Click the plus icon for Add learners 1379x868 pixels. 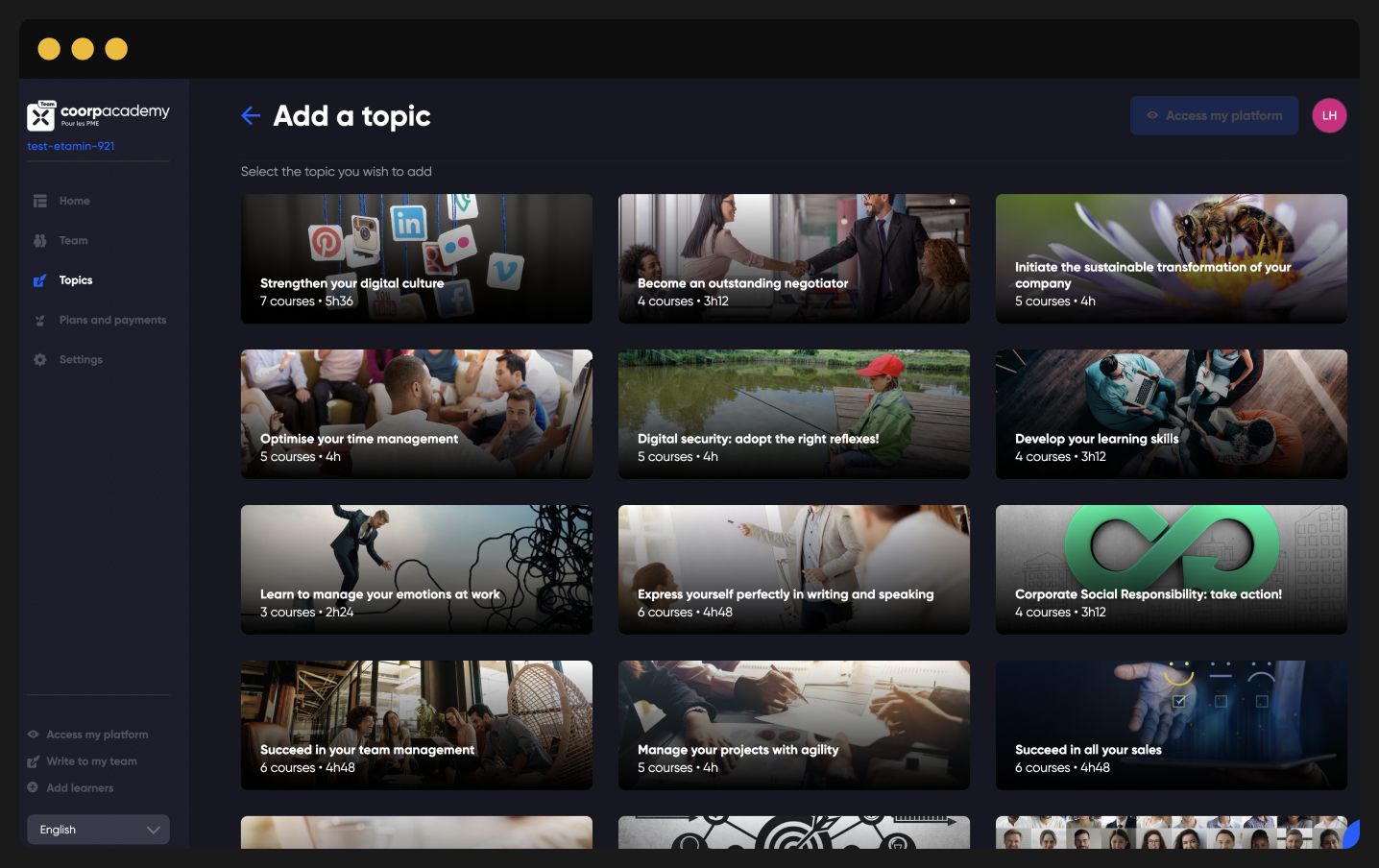34,787
